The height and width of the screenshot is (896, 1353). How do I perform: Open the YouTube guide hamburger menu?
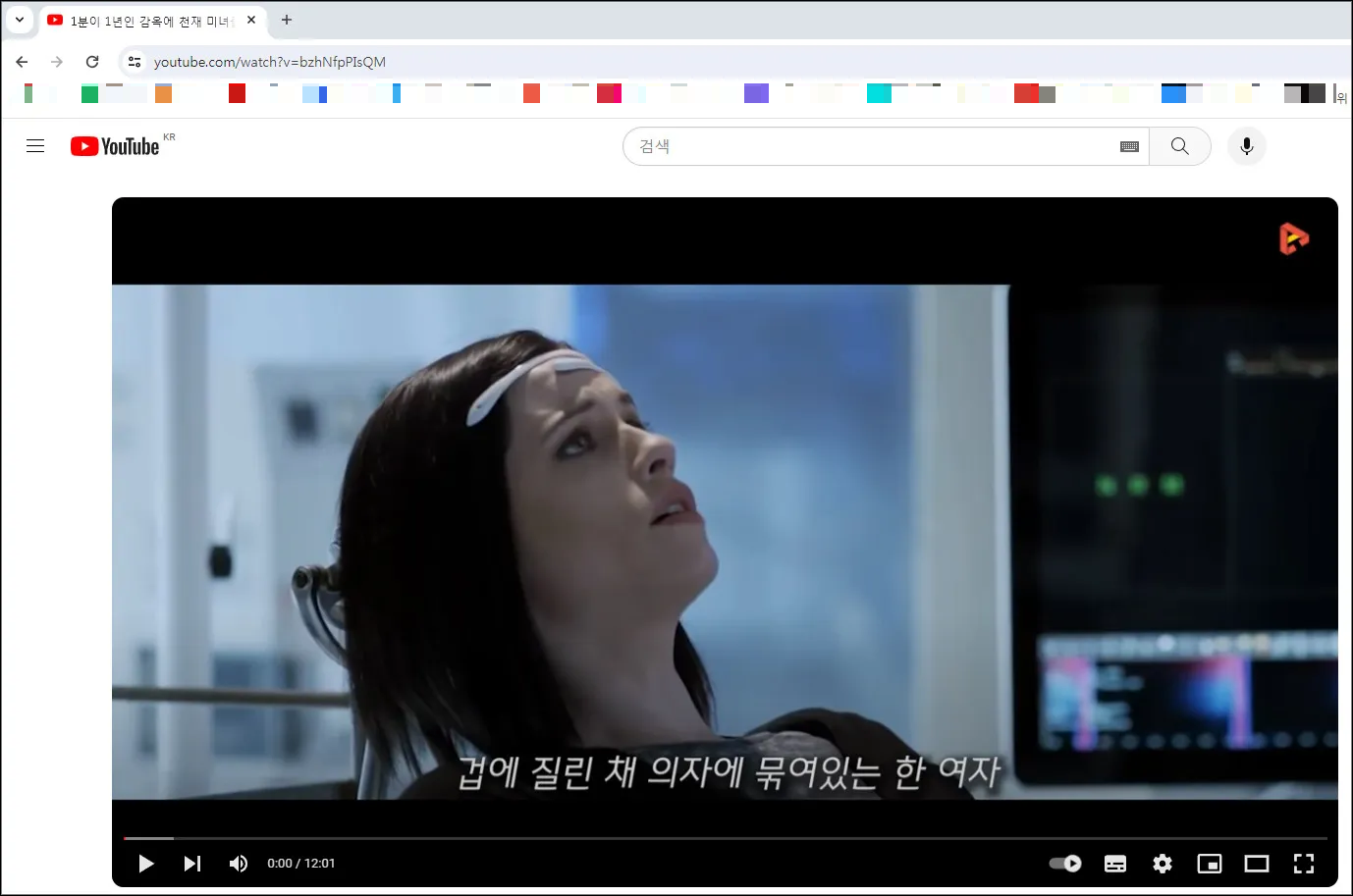pyautogui.click(x=35, y=146)
